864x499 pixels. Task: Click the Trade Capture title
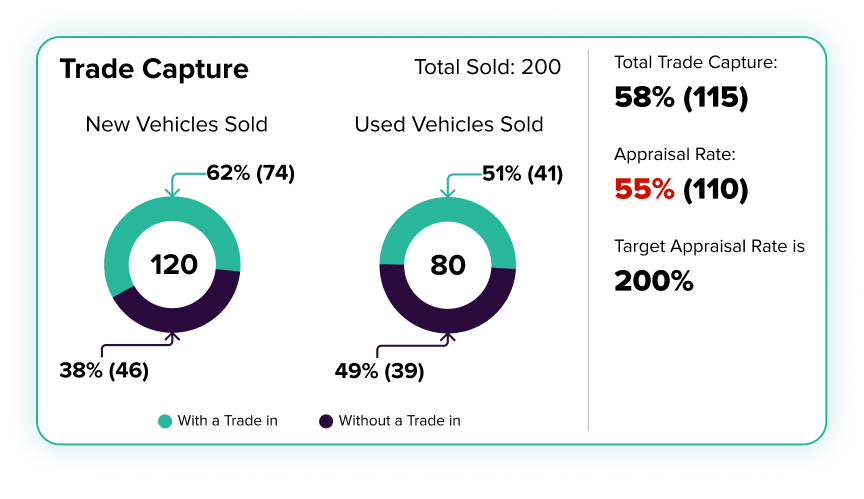click(x=154, y=69)
